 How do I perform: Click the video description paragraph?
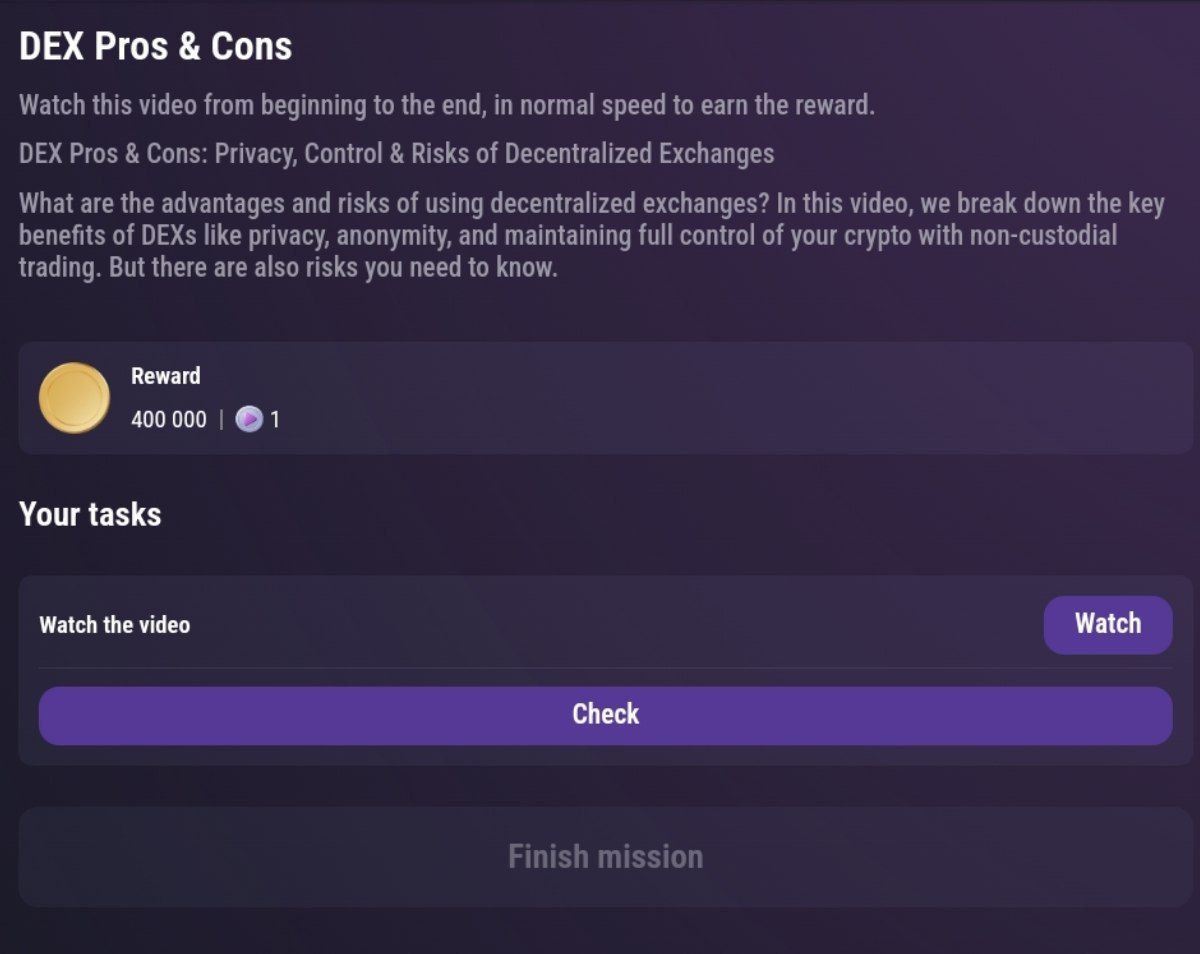590,235
